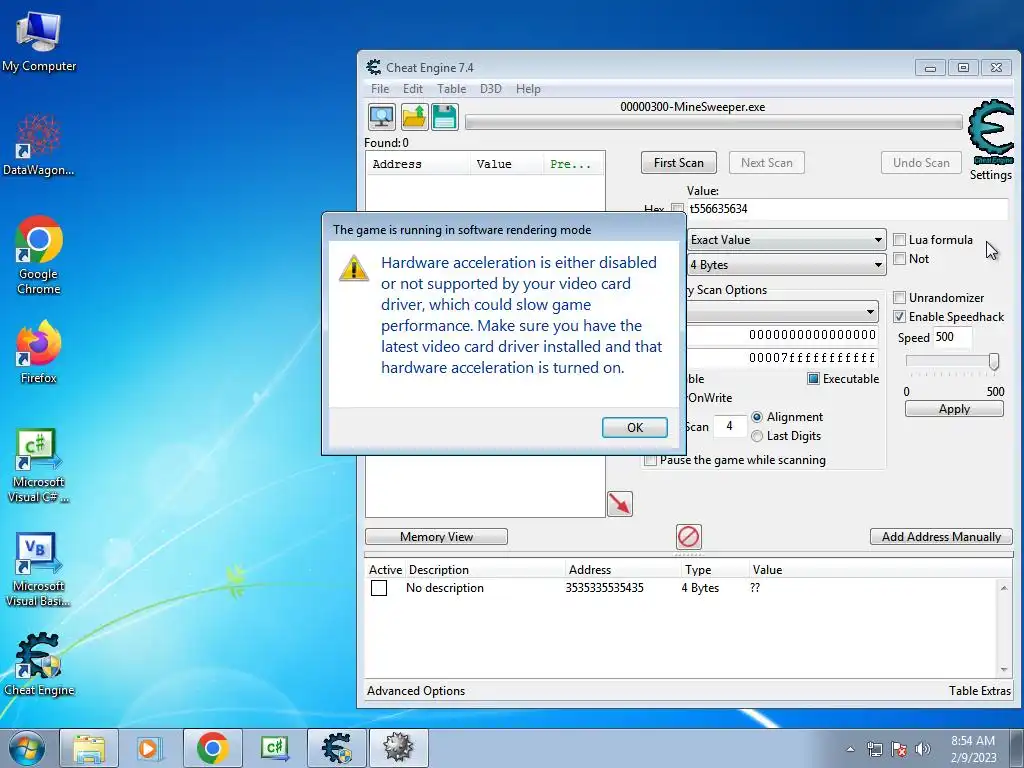
Task: Open the Help menu
Action: coord(528,89)
